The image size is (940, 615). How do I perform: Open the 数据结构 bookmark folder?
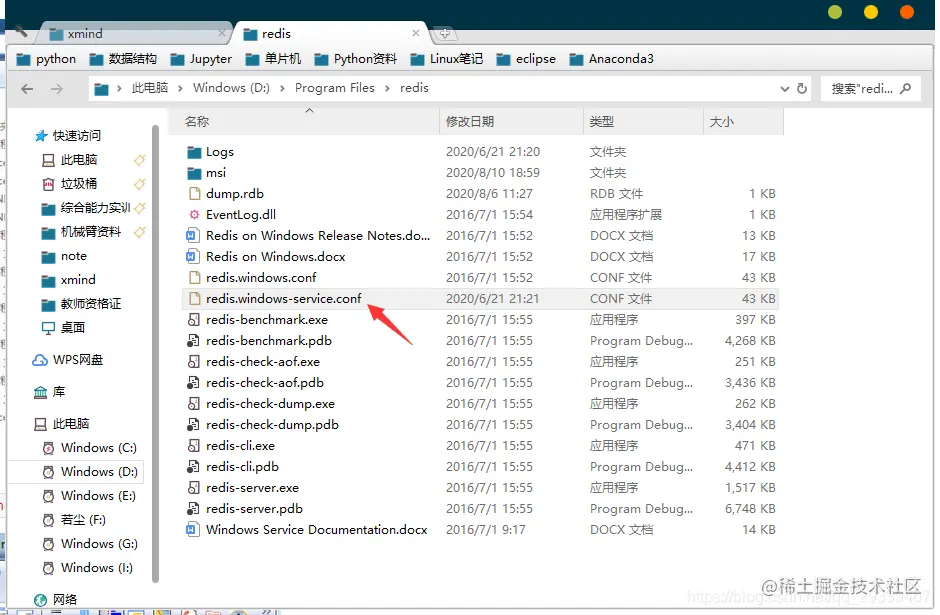click(x=123, y=59)
